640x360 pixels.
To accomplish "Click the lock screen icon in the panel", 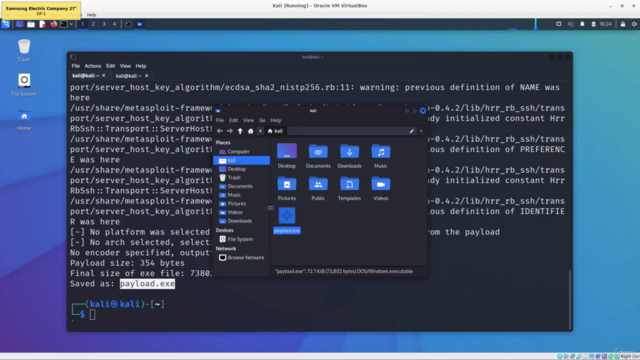I will tap(623, 24).
